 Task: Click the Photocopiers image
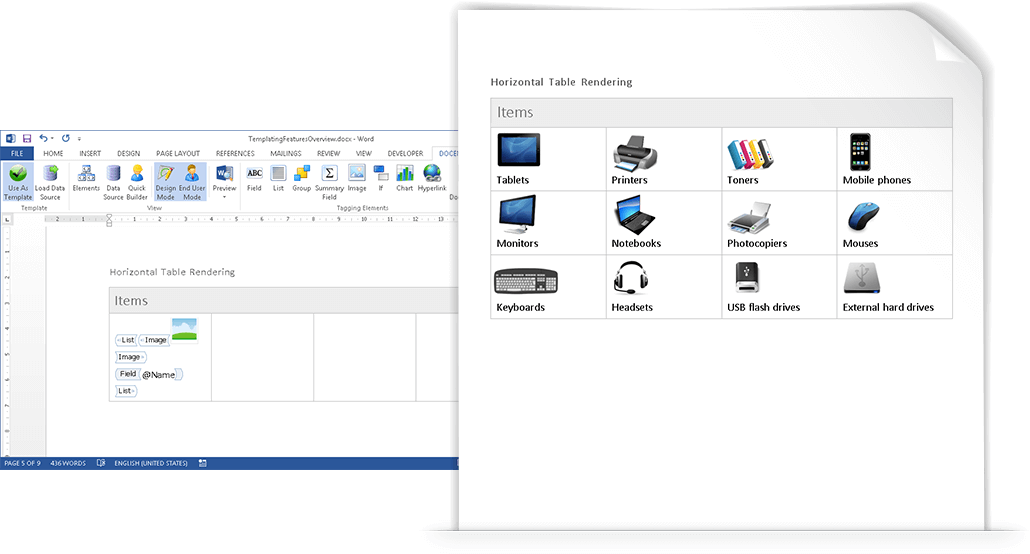(749, 218)
